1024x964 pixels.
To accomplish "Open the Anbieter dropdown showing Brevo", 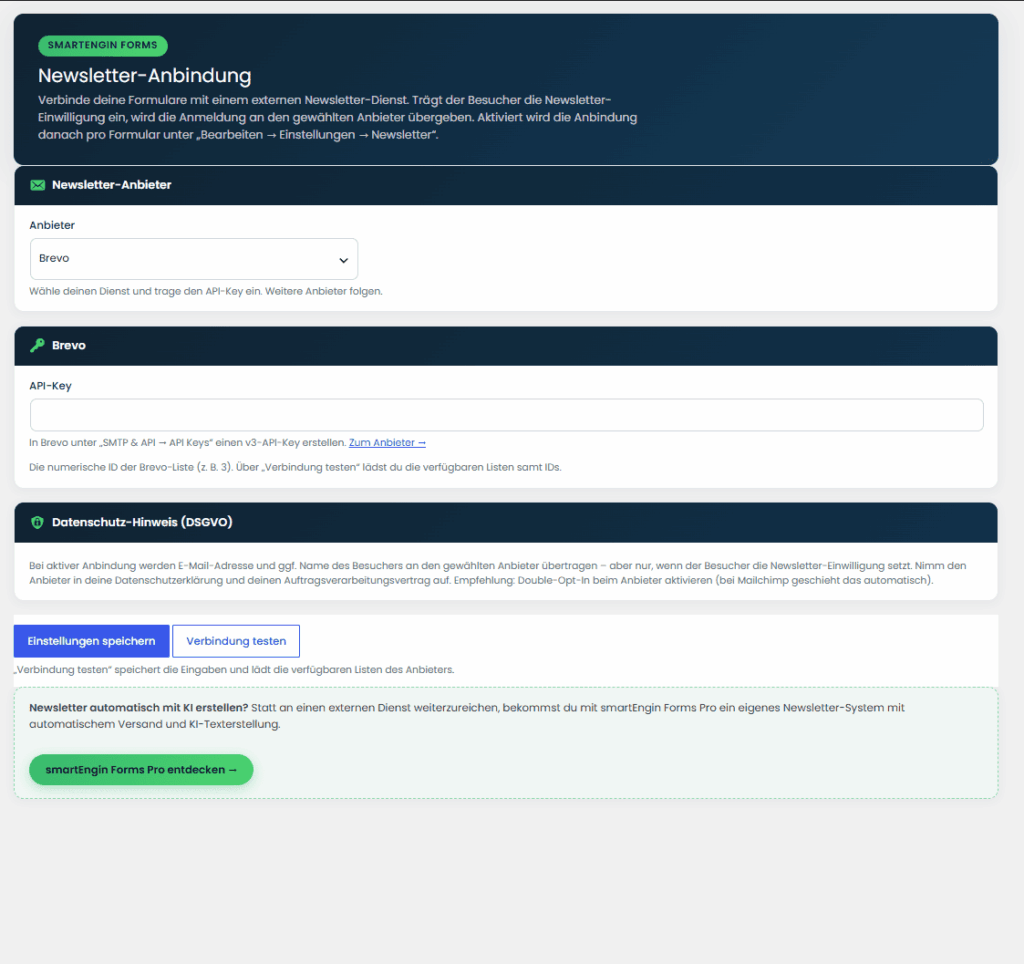I will point(194,259).
